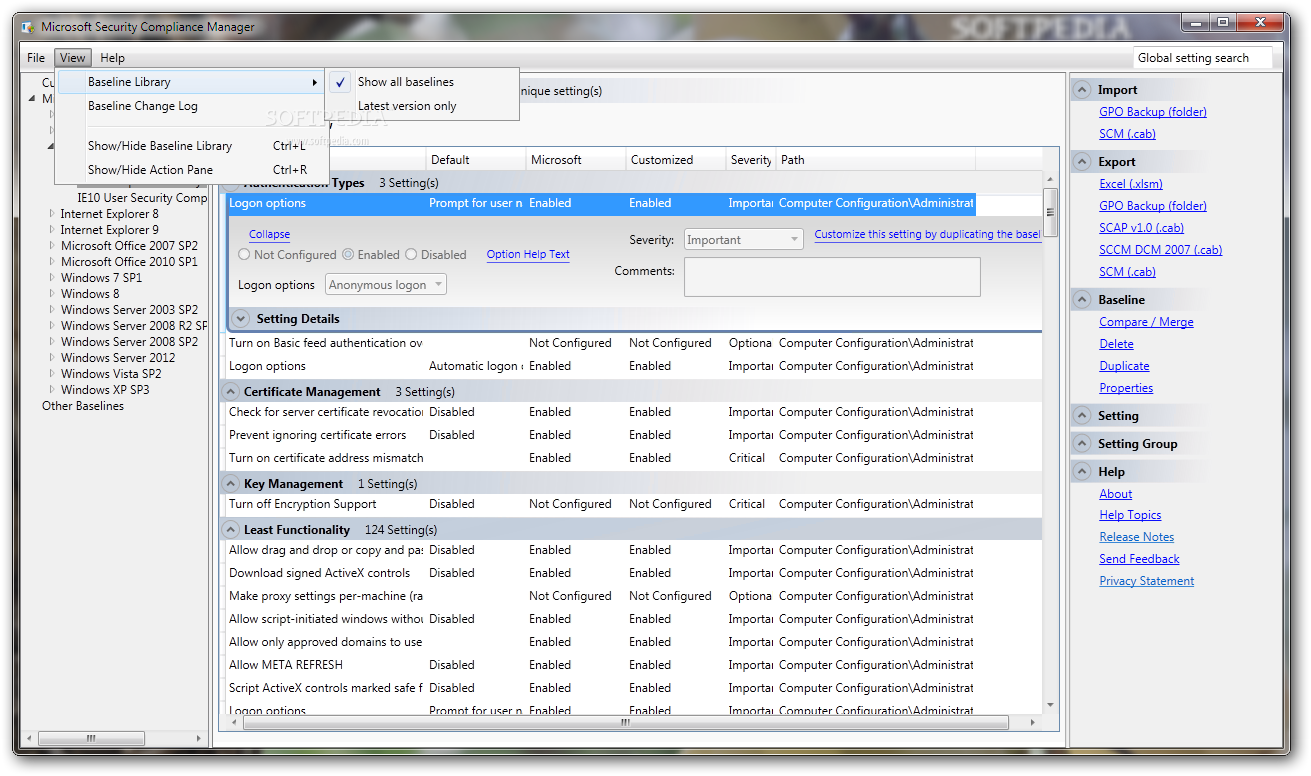This screenshot has height=776, width=1311.
Task: Sort by the Customized column header
Action: [x=676, y=160]
